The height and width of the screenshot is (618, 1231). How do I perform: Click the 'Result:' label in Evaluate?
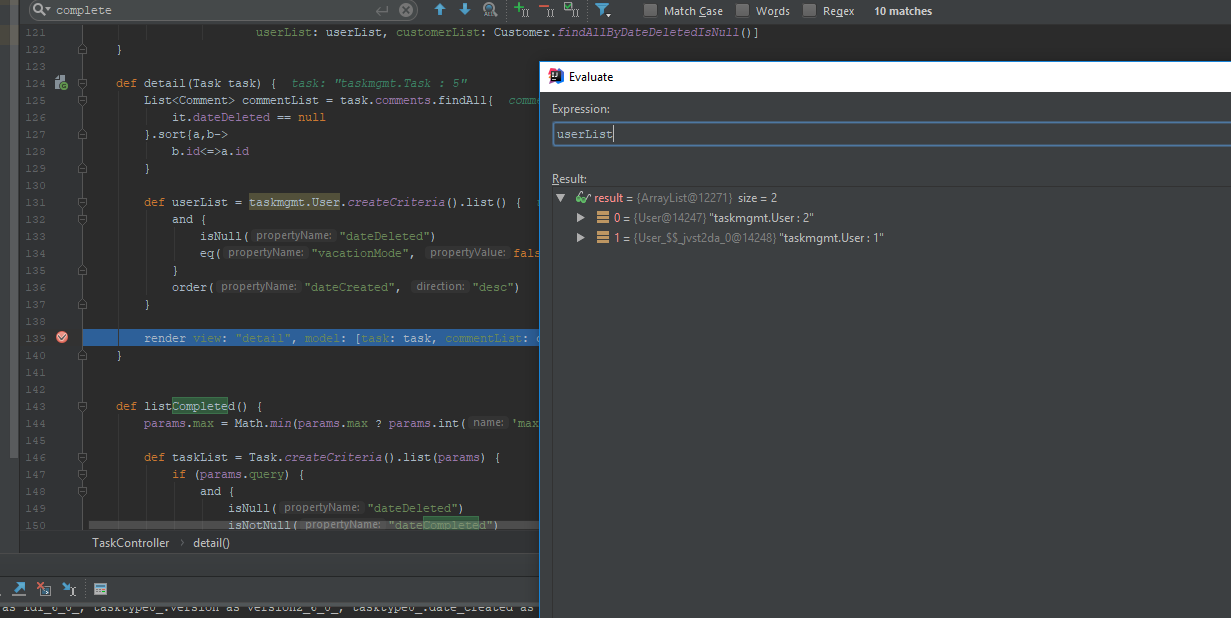(569, 179)
